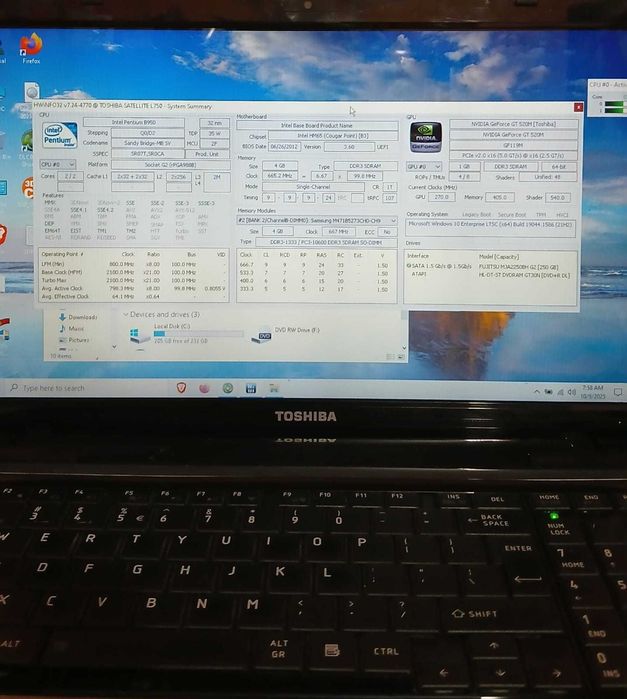Click the Intel Base Board Product Name field
Screen dimensions: 627x699
(317, 126)
